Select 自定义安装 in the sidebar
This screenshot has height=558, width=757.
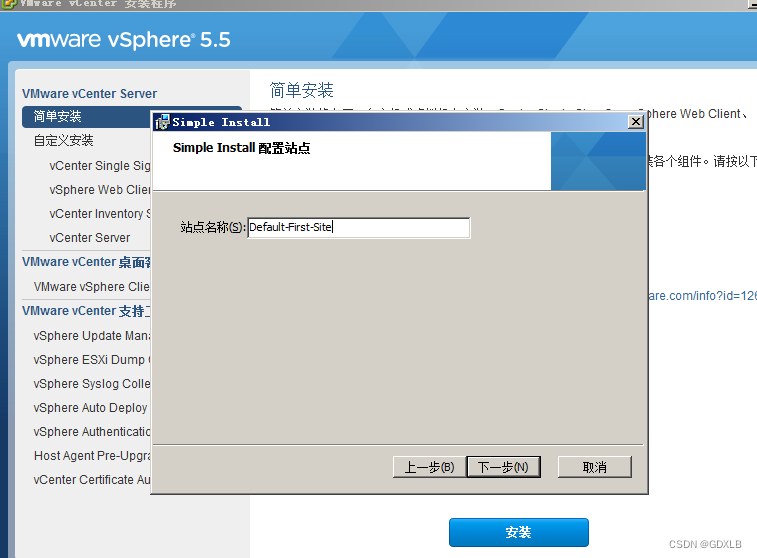click(x=63, y=140)
